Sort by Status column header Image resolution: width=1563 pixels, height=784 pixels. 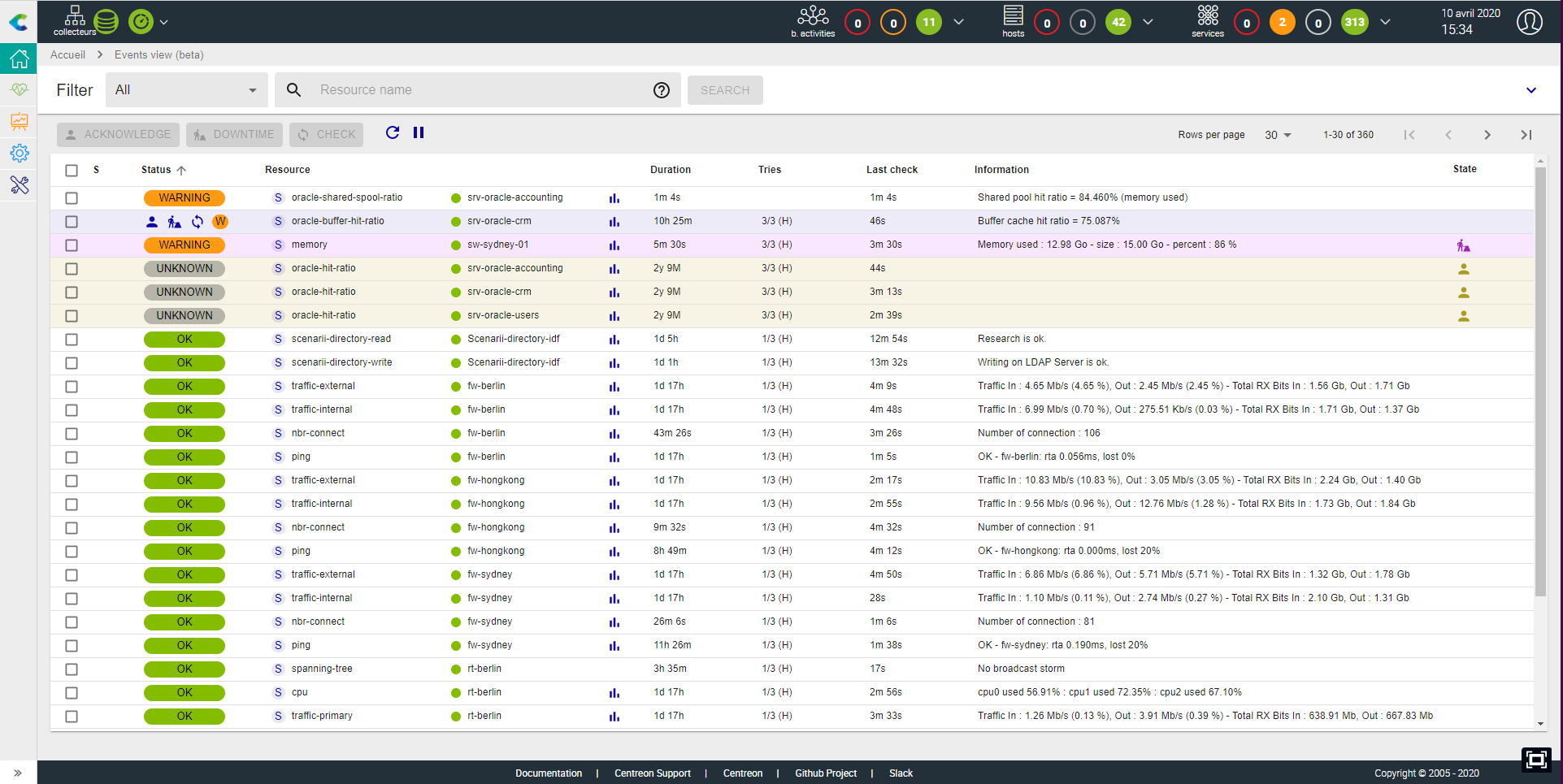[163, 170]
